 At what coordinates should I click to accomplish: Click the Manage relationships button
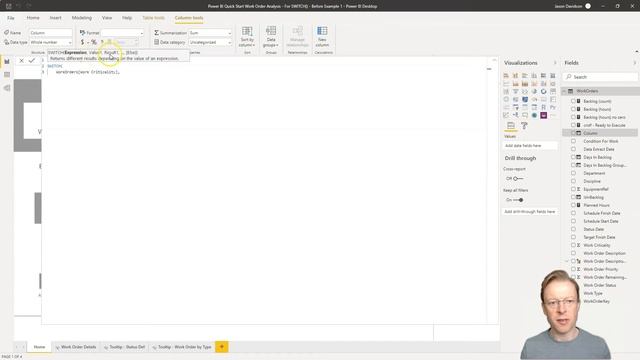(298, 37)
